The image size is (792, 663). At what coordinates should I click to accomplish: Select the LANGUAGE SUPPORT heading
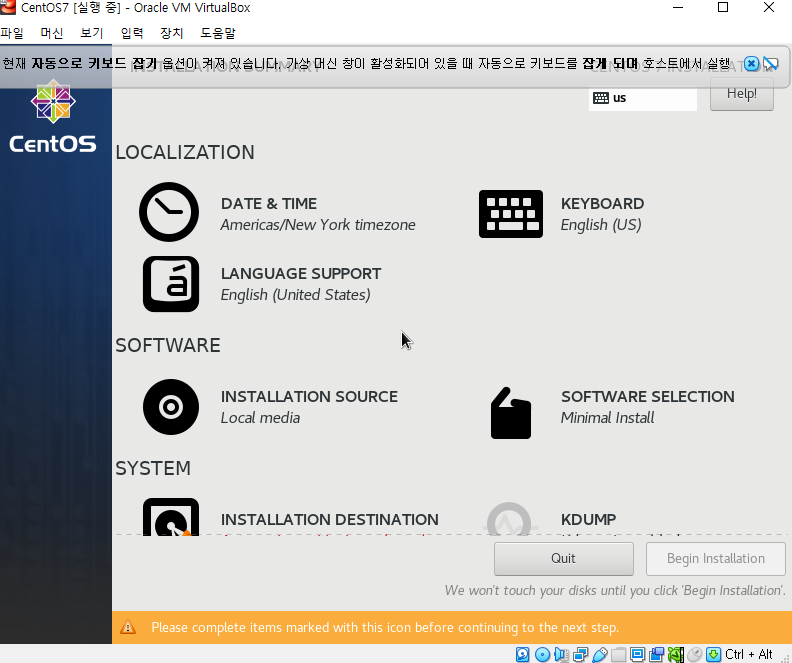(301, 273)
